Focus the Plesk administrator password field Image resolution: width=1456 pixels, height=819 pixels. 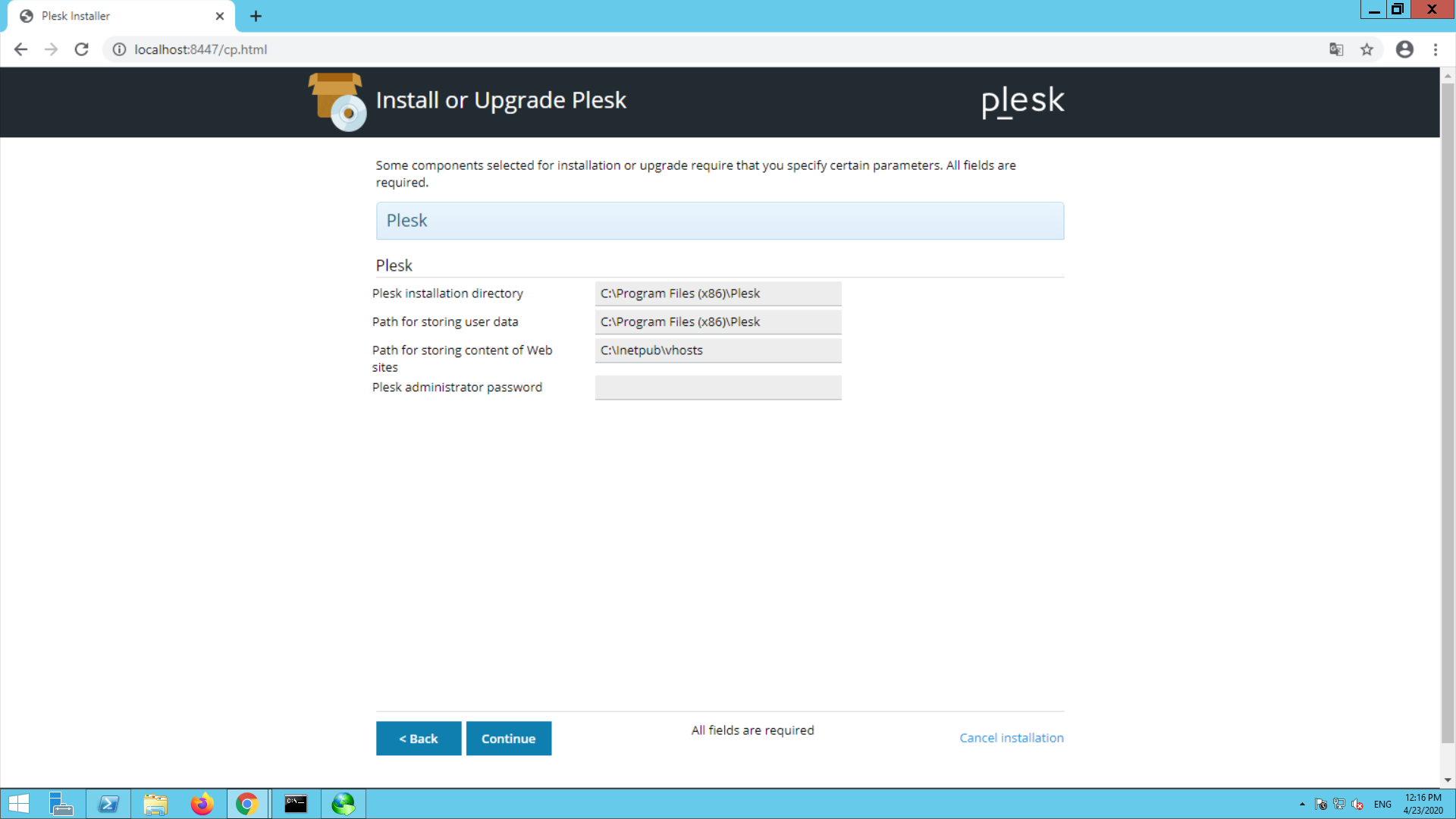point(717,388)
